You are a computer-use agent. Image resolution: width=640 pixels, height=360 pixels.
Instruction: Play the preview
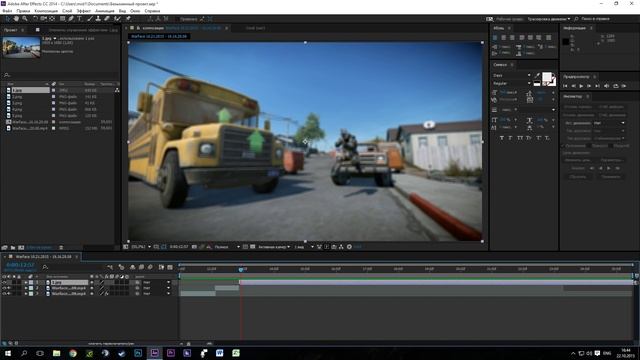pyautogui.click(x=581, y=86)
